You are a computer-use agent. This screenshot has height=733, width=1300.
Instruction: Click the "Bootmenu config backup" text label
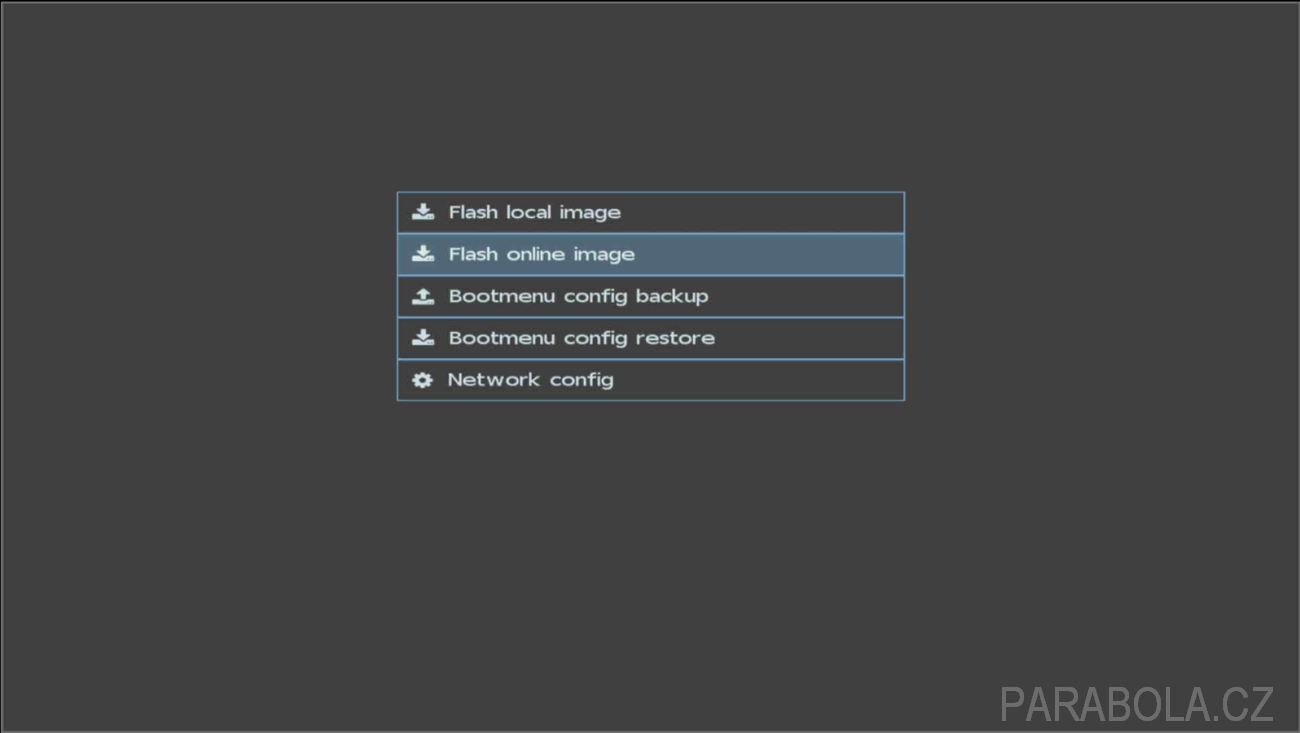click(579, 297)
